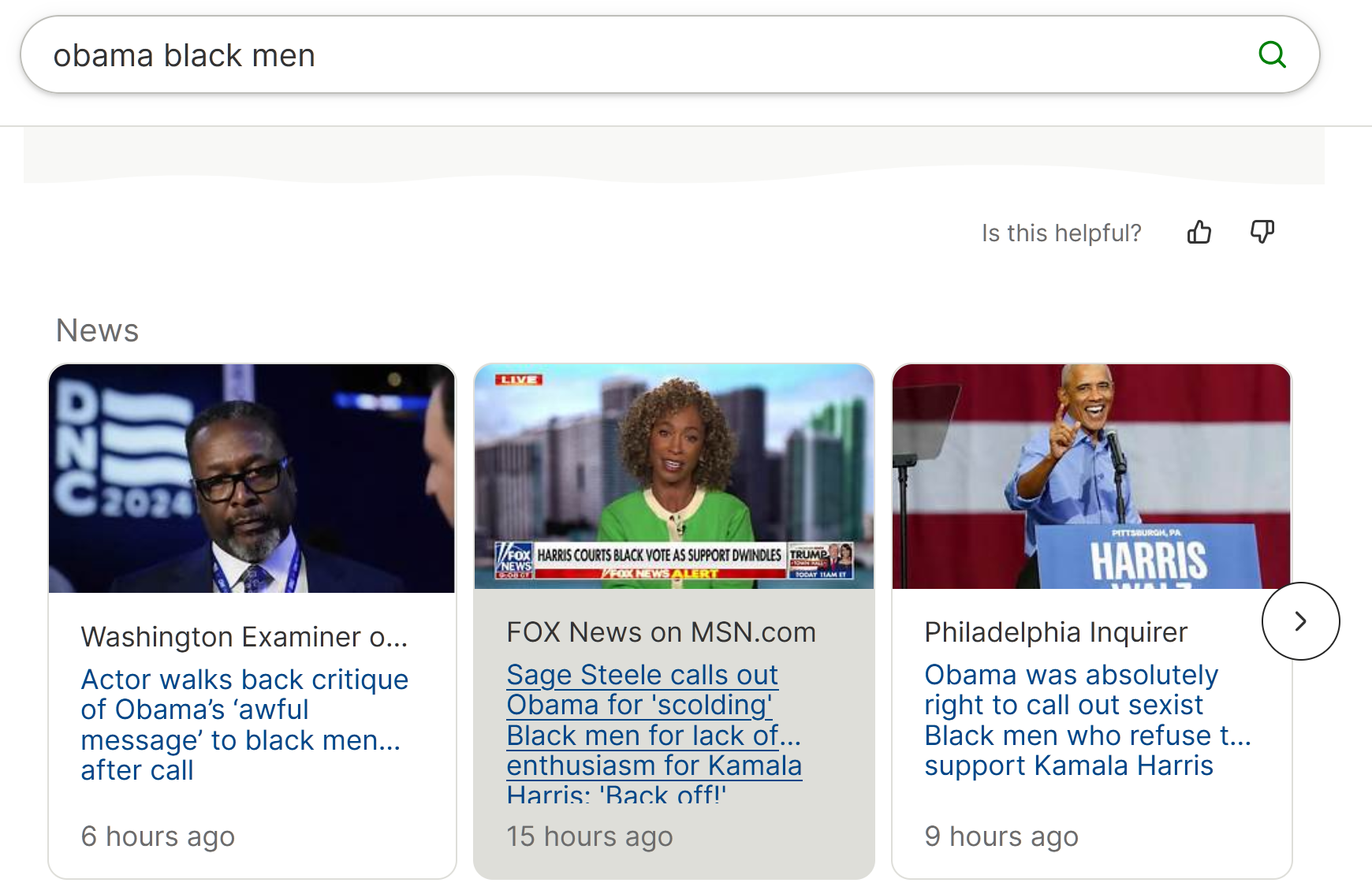
Task: Open the Harris podium rally thumbnail
Action: coord(1091,477)
